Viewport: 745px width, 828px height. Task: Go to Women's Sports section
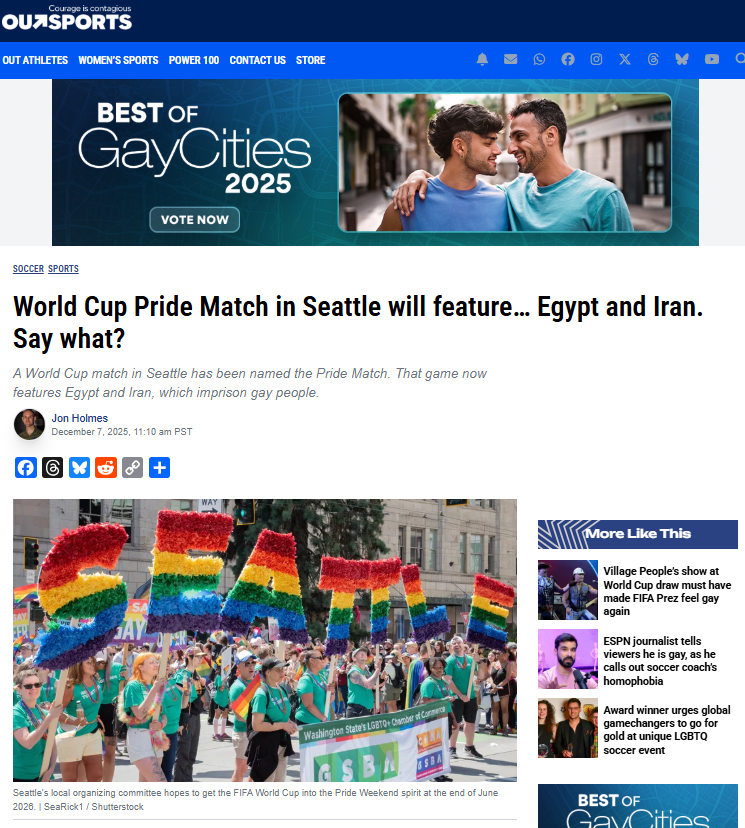click(118, 60)
